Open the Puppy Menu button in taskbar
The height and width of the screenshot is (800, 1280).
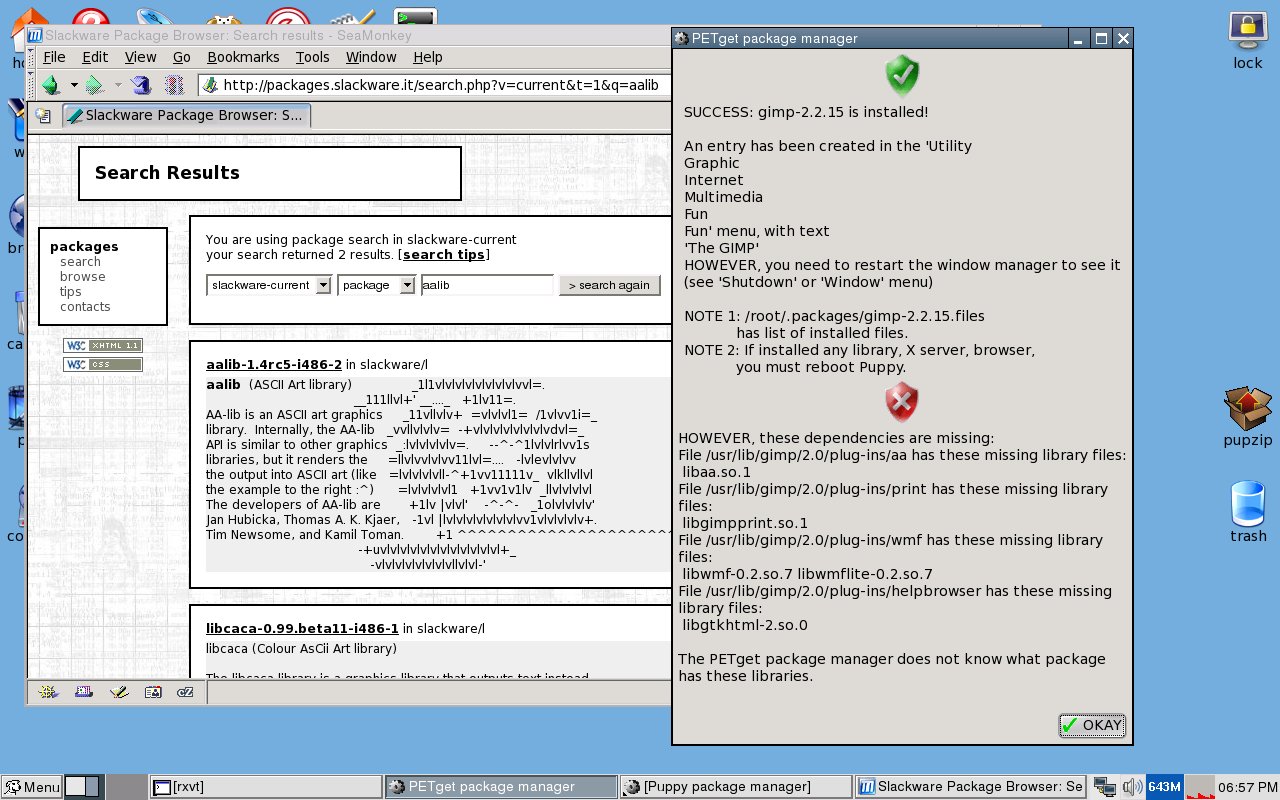click(x=31, y=787)
